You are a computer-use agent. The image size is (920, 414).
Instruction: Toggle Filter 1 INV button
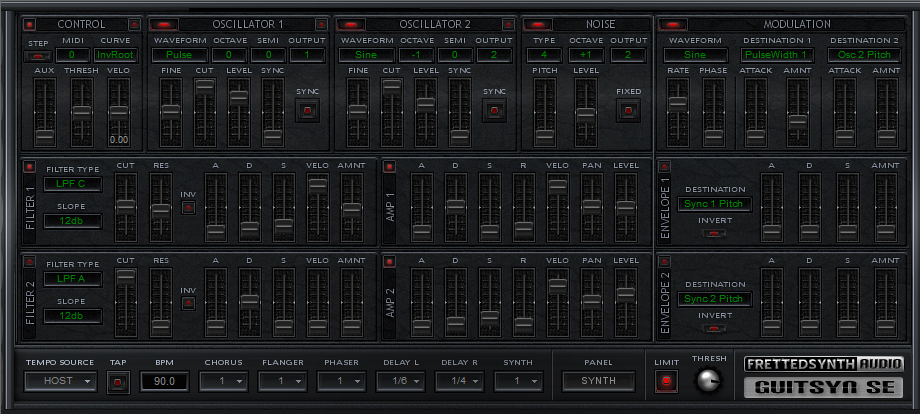tap(188, 207)
